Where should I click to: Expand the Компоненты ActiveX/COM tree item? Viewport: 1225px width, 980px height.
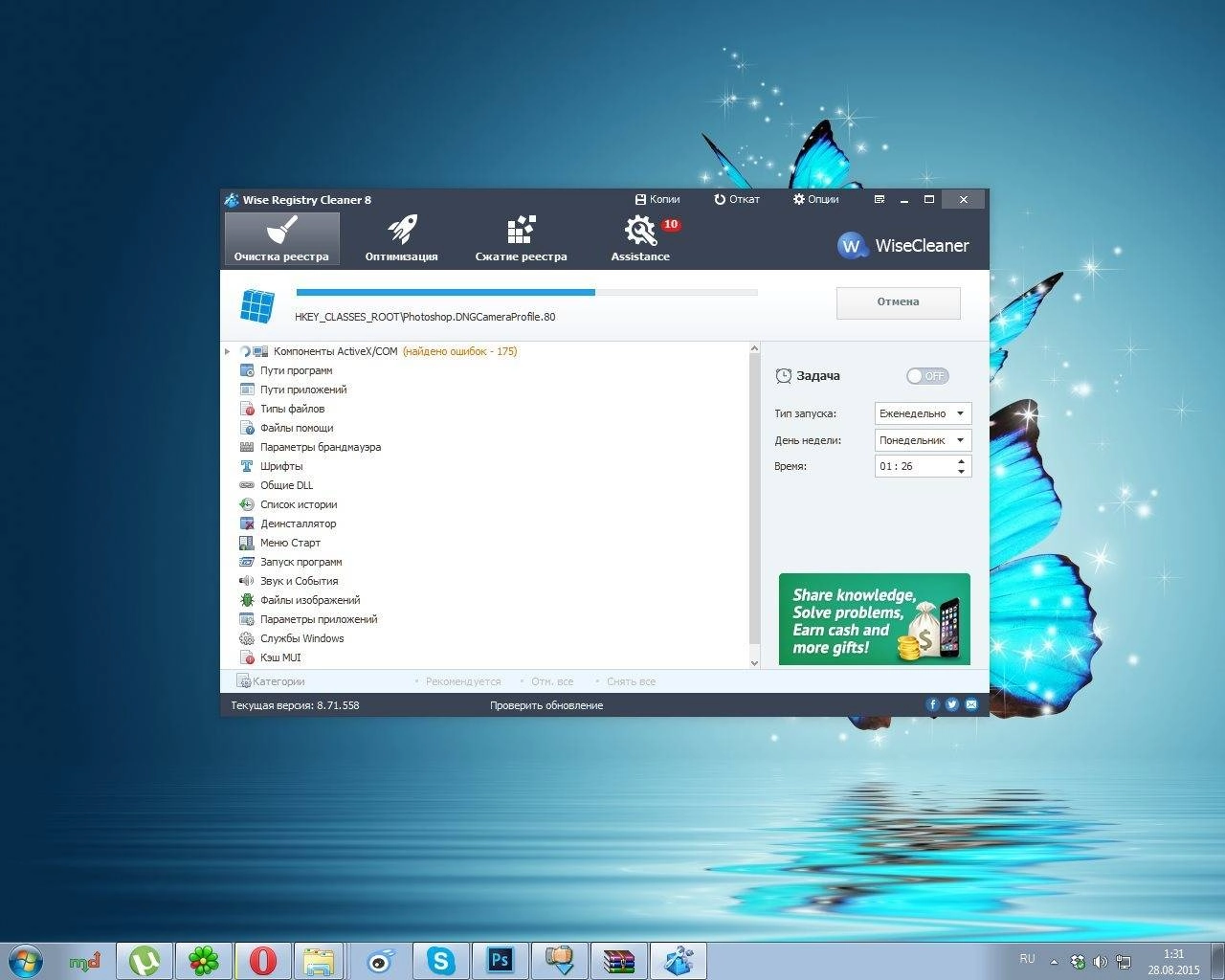(227, 351)
